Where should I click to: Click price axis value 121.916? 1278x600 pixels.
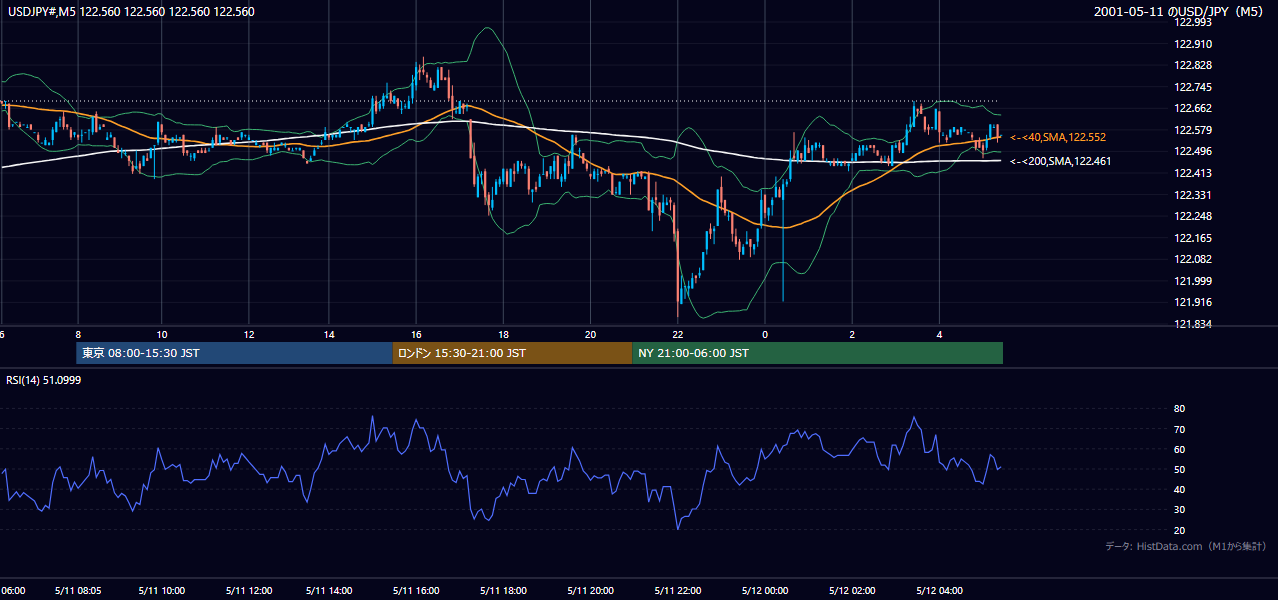click(x=1193, y=303)
